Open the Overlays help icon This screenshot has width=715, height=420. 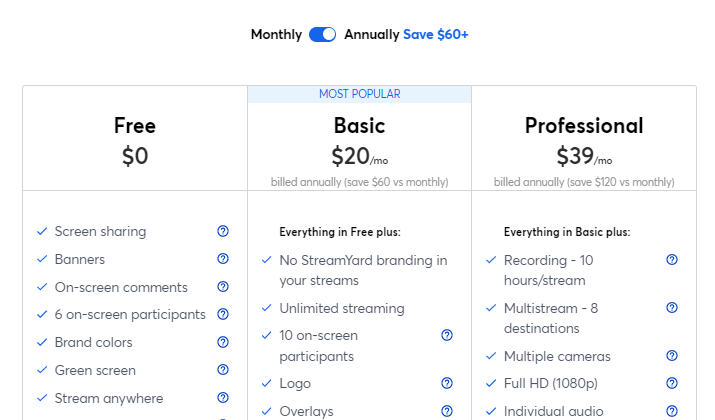point(447,411)
